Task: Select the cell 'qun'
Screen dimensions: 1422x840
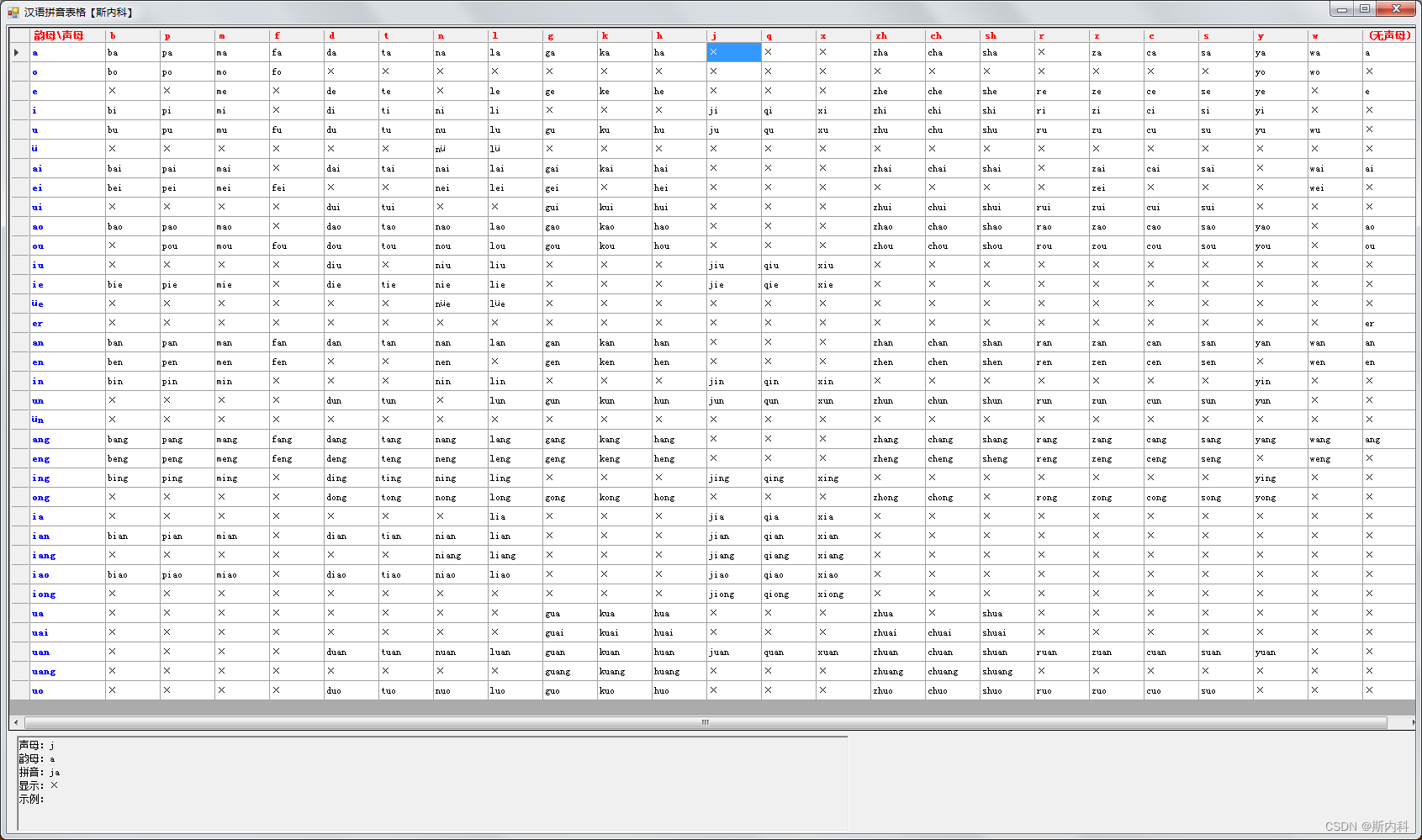Action: pyautogui.click(x=789, y=400)
